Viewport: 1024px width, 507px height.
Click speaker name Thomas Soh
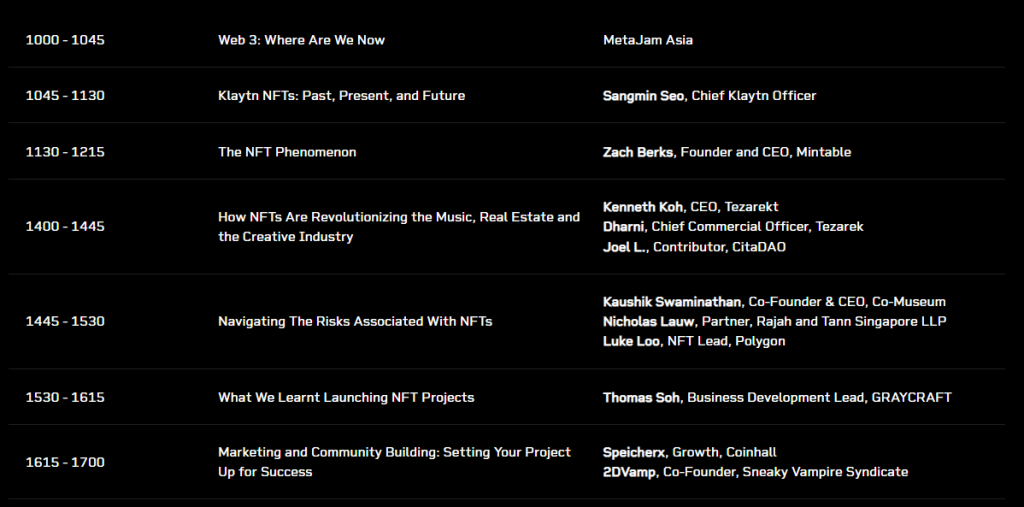641,397
